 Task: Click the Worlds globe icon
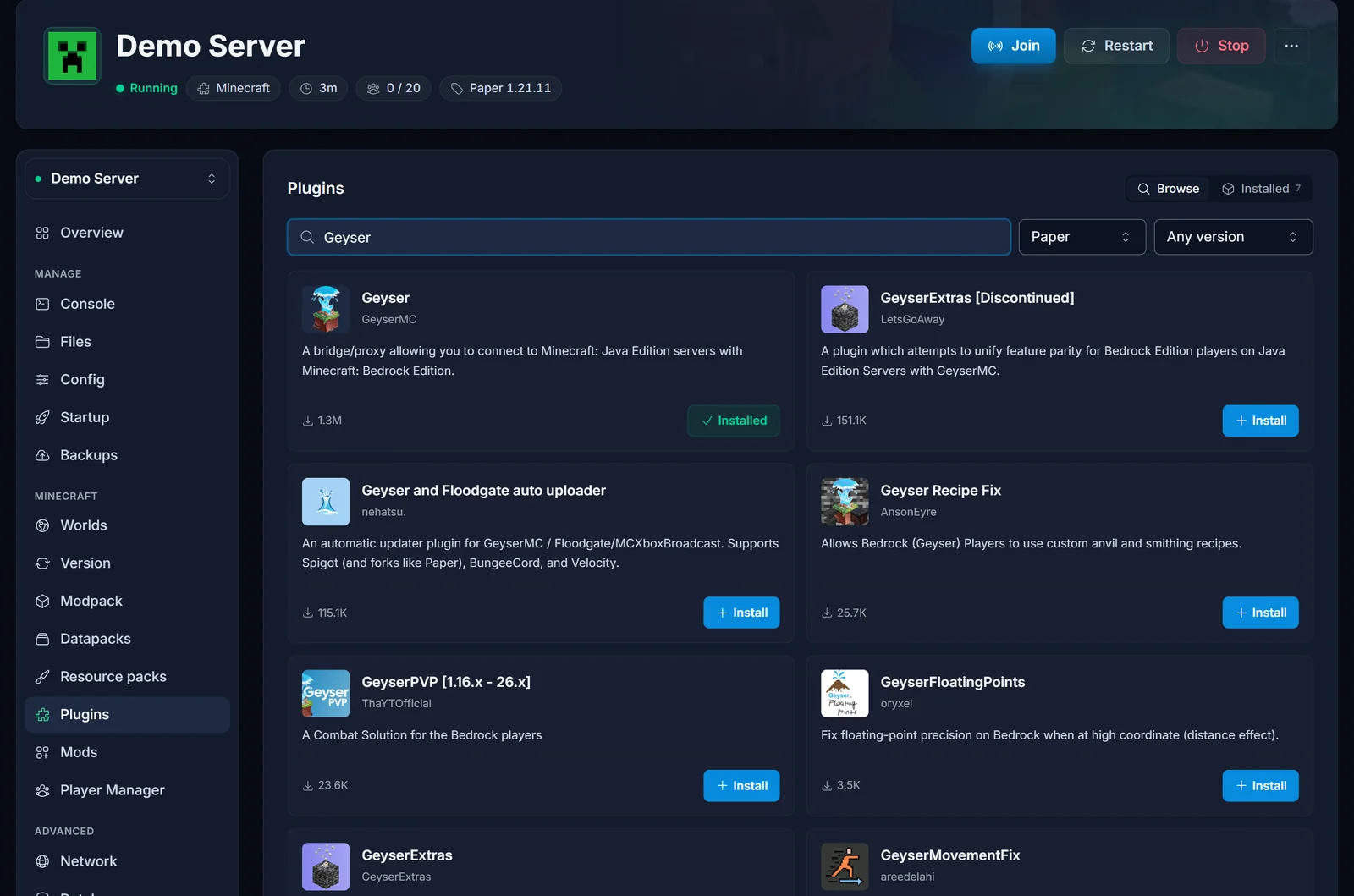42,525
